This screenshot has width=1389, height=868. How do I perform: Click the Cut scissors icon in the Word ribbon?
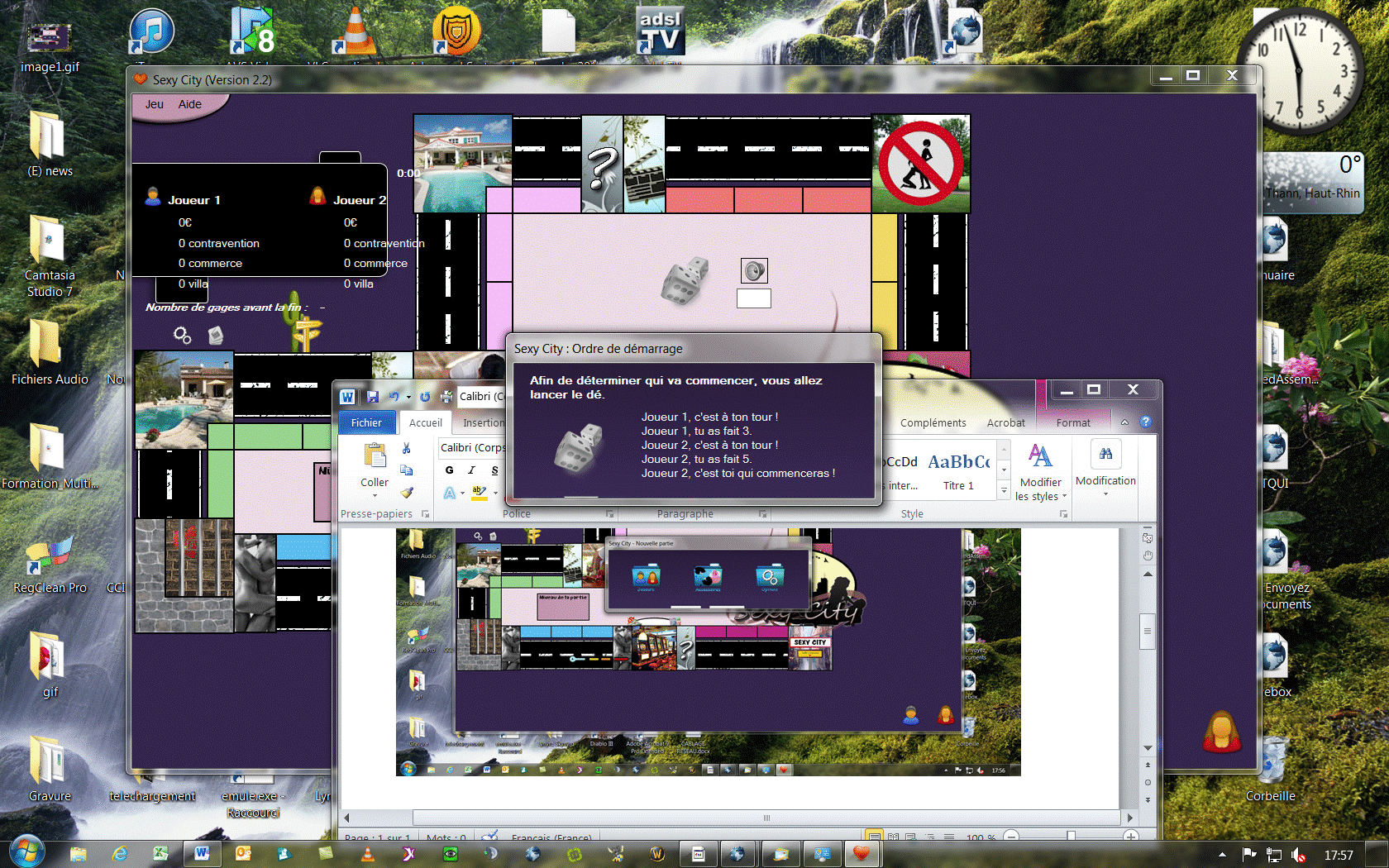[x=406, y=448]
